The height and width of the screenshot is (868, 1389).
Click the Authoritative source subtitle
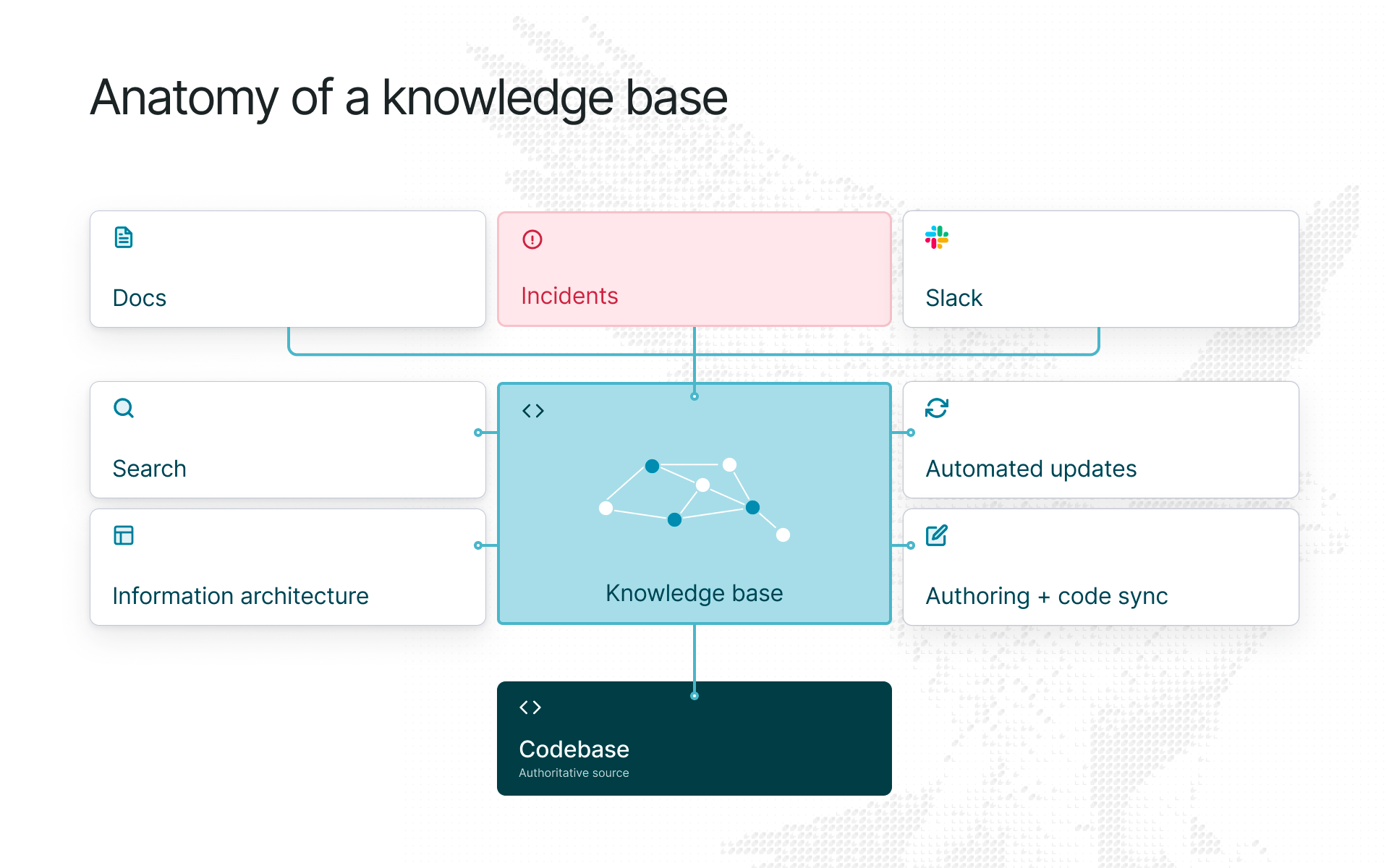click(574, 773)
